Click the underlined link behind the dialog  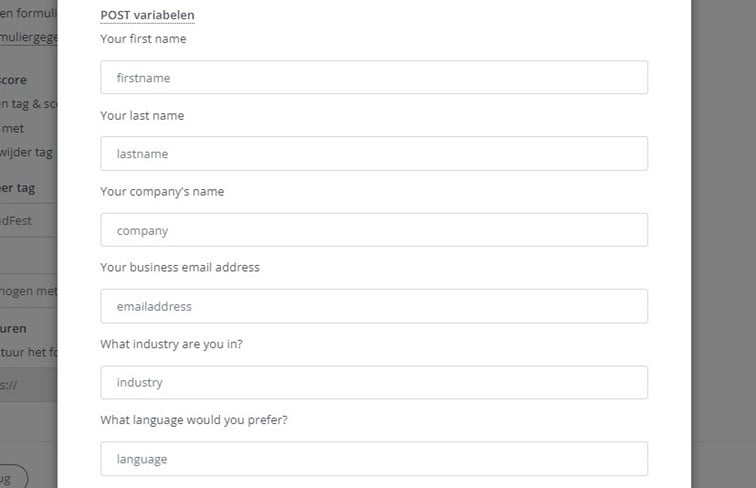pyautogui.click(x=28, y=38)
